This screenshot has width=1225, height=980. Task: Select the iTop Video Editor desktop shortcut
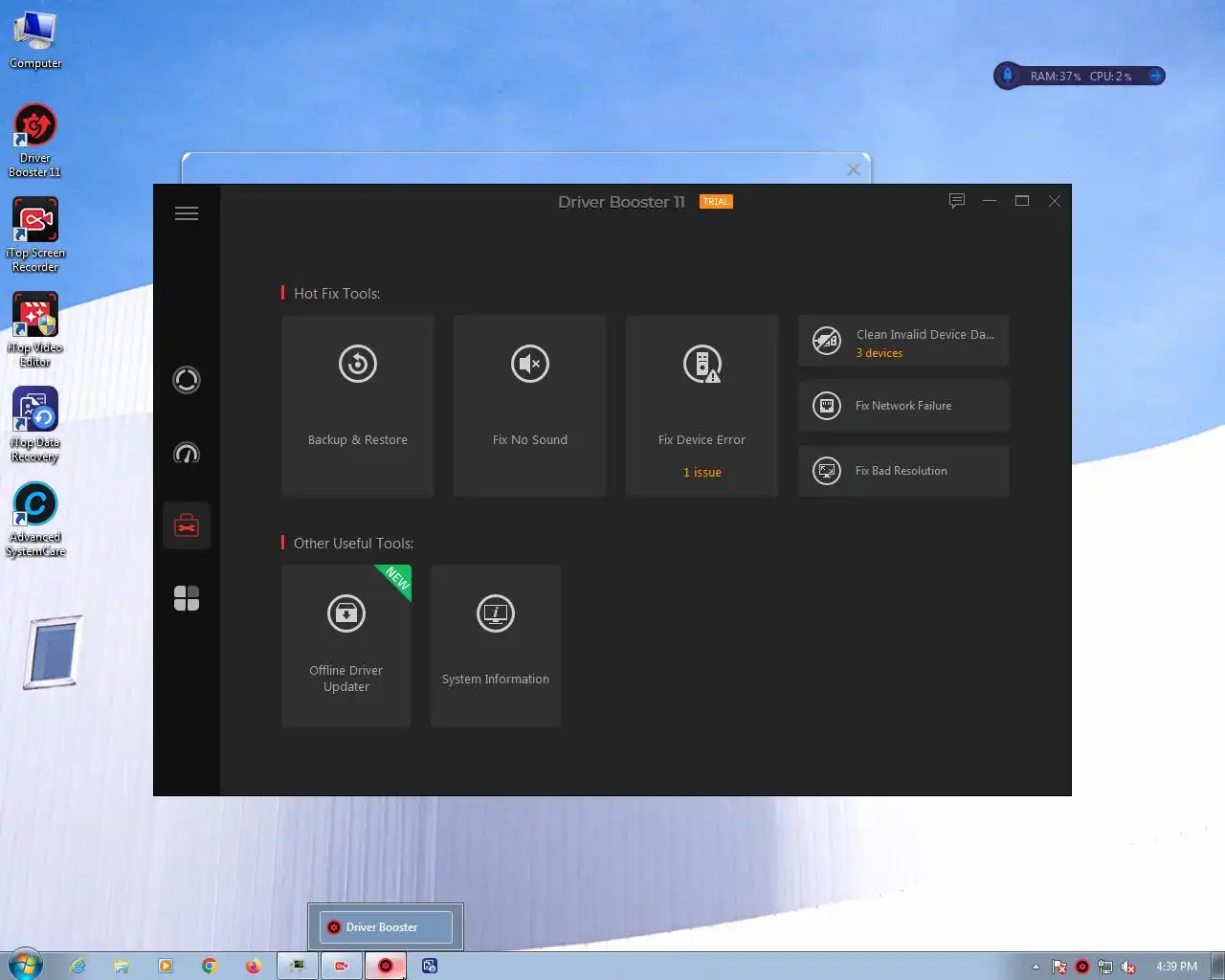(35, 330)
